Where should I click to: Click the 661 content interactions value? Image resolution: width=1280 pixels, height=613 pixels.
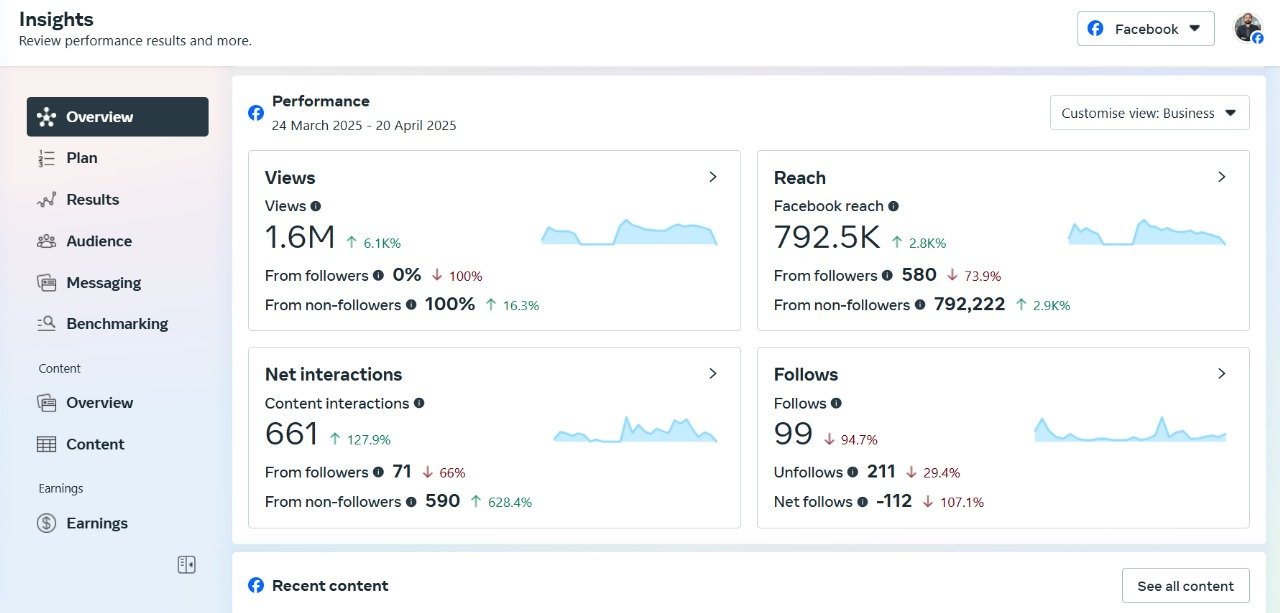pyautogui.click(x=292, y=435)
